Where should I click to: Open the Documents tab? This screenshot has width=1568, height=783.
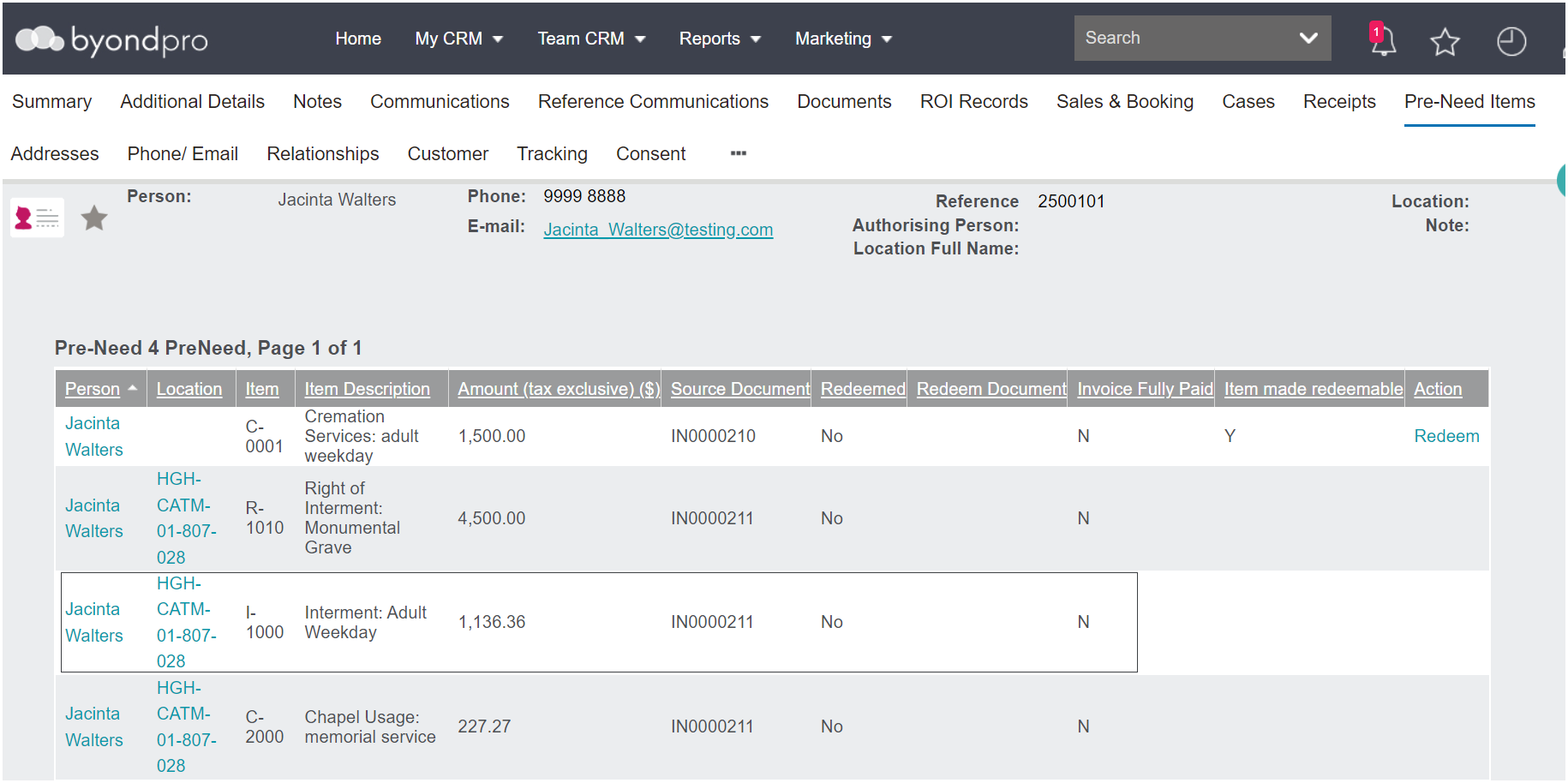click(x=844, y=101)
